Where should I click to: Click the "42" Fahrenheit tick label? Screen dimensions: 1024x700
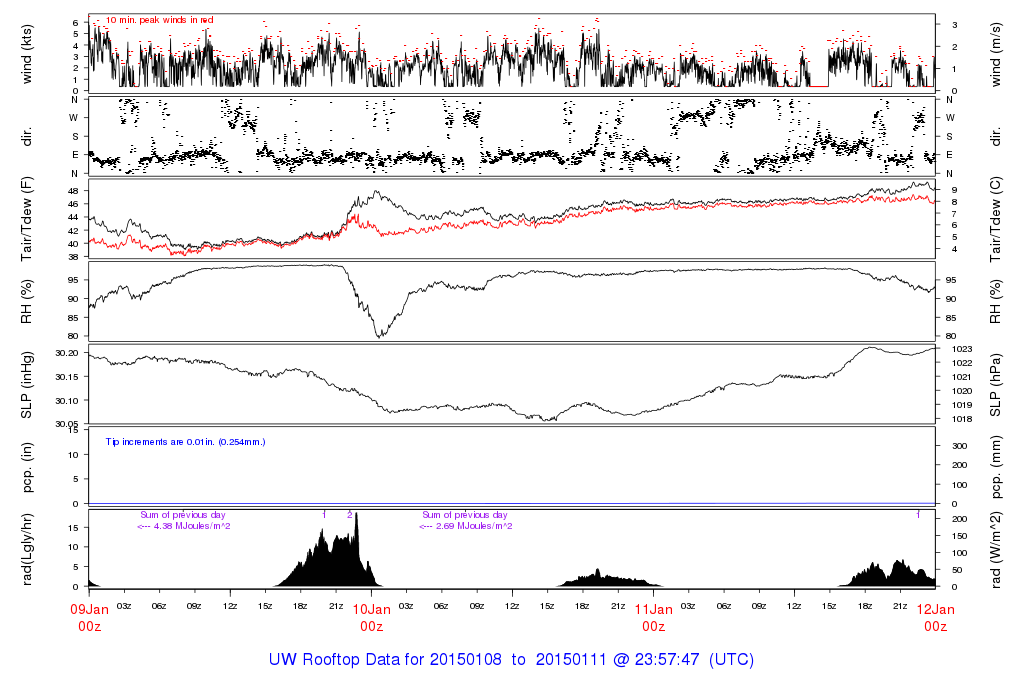coord(73,231)
